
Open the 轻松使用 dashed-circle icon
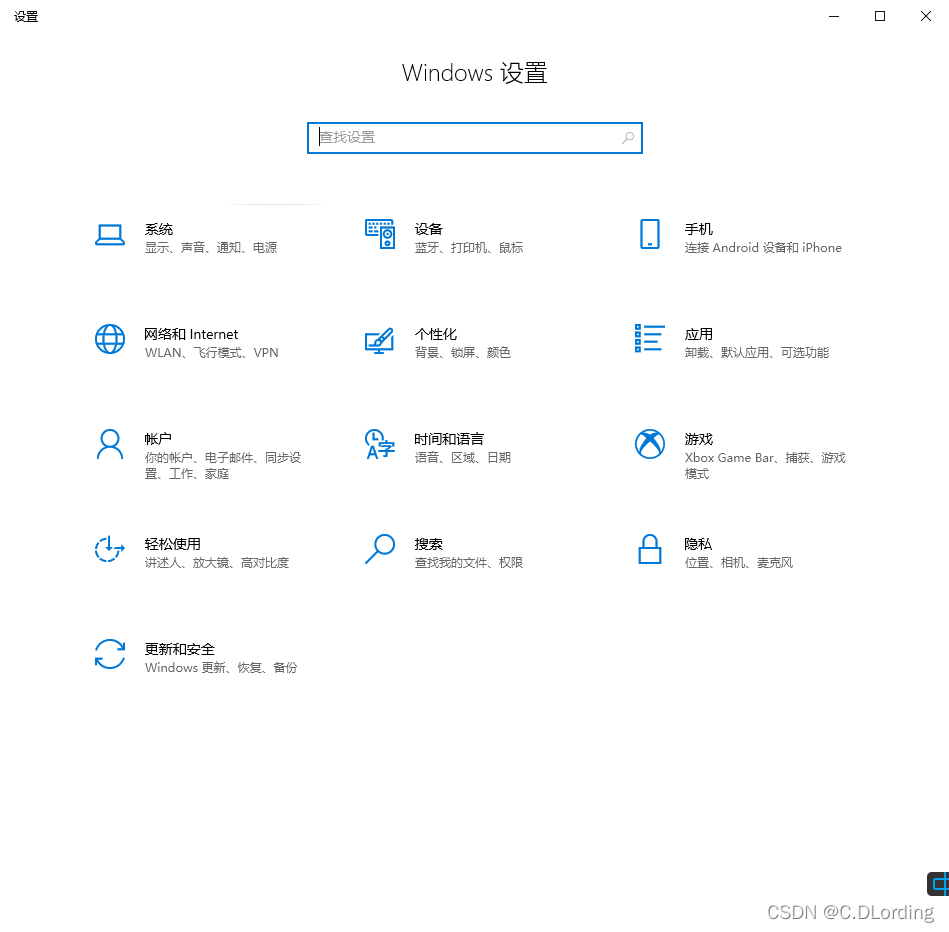click(x=110, y=549)
